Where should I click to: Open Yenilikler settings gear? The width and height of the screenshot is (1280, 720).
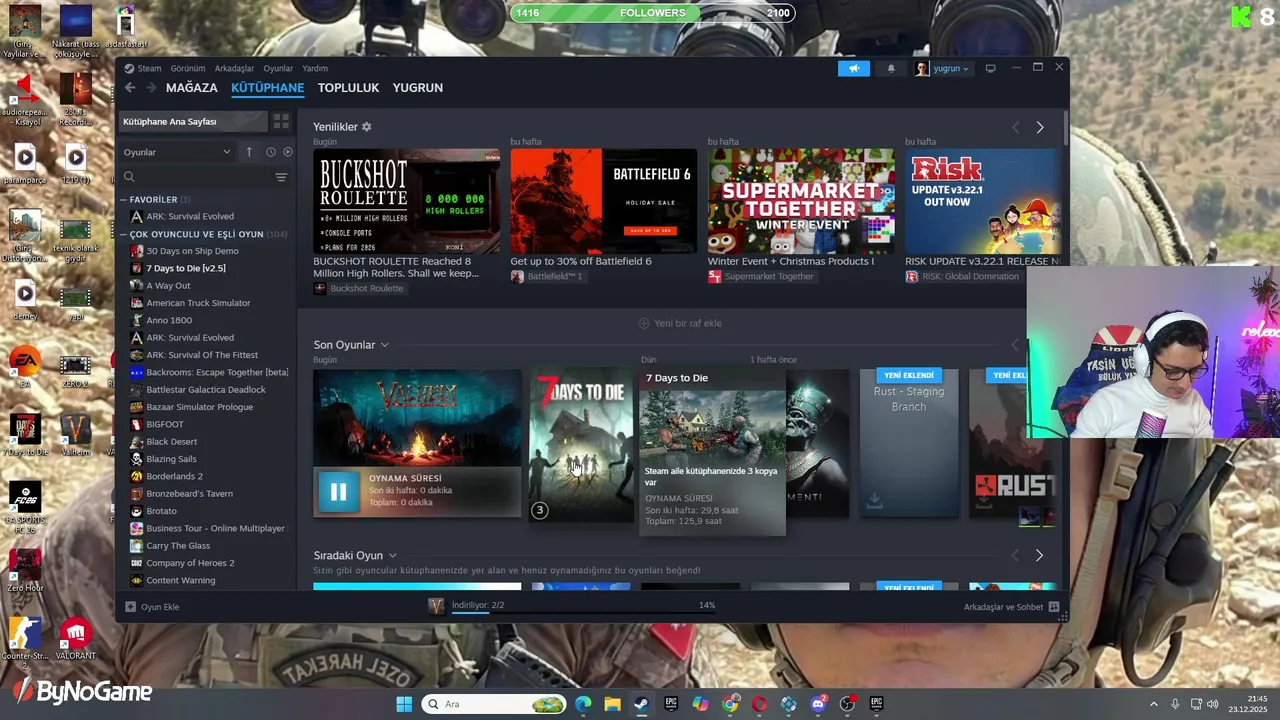(367, 127)
